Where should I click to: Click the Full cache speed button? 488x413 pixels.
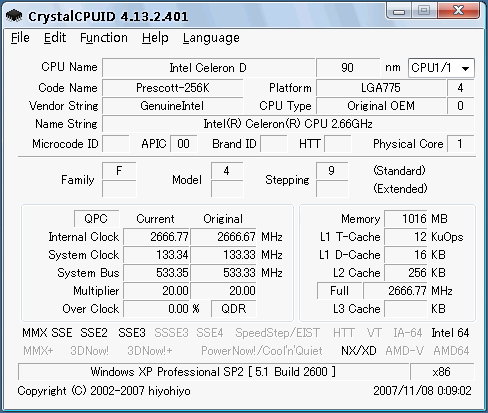point(339,291)
